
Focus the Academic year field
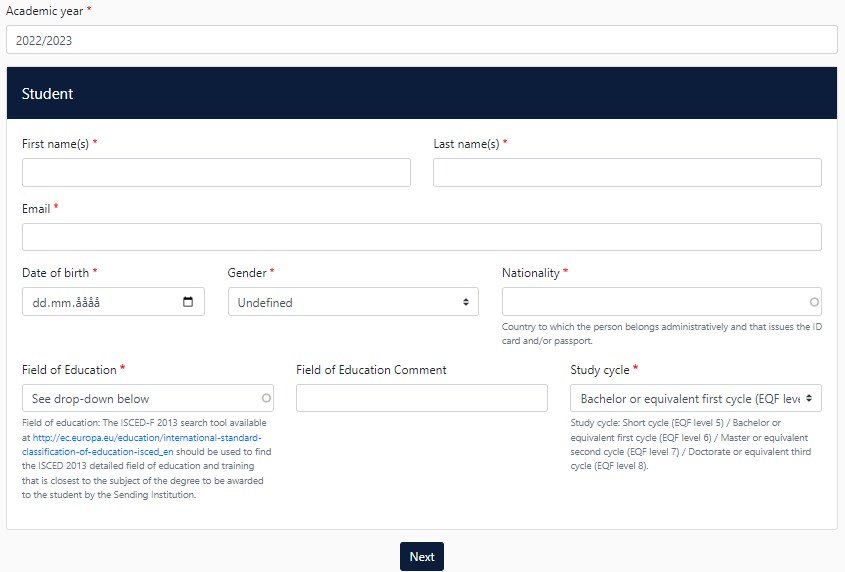tap(421, 40)
